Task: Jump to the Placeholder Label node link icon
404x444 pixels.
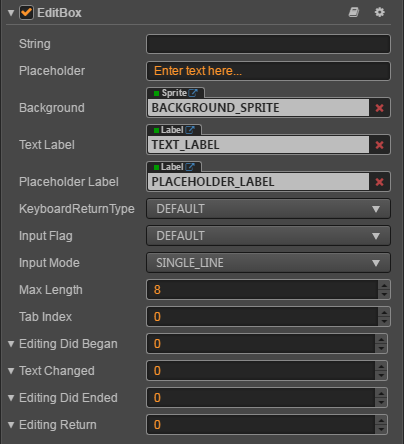Action: pos(190,167)
